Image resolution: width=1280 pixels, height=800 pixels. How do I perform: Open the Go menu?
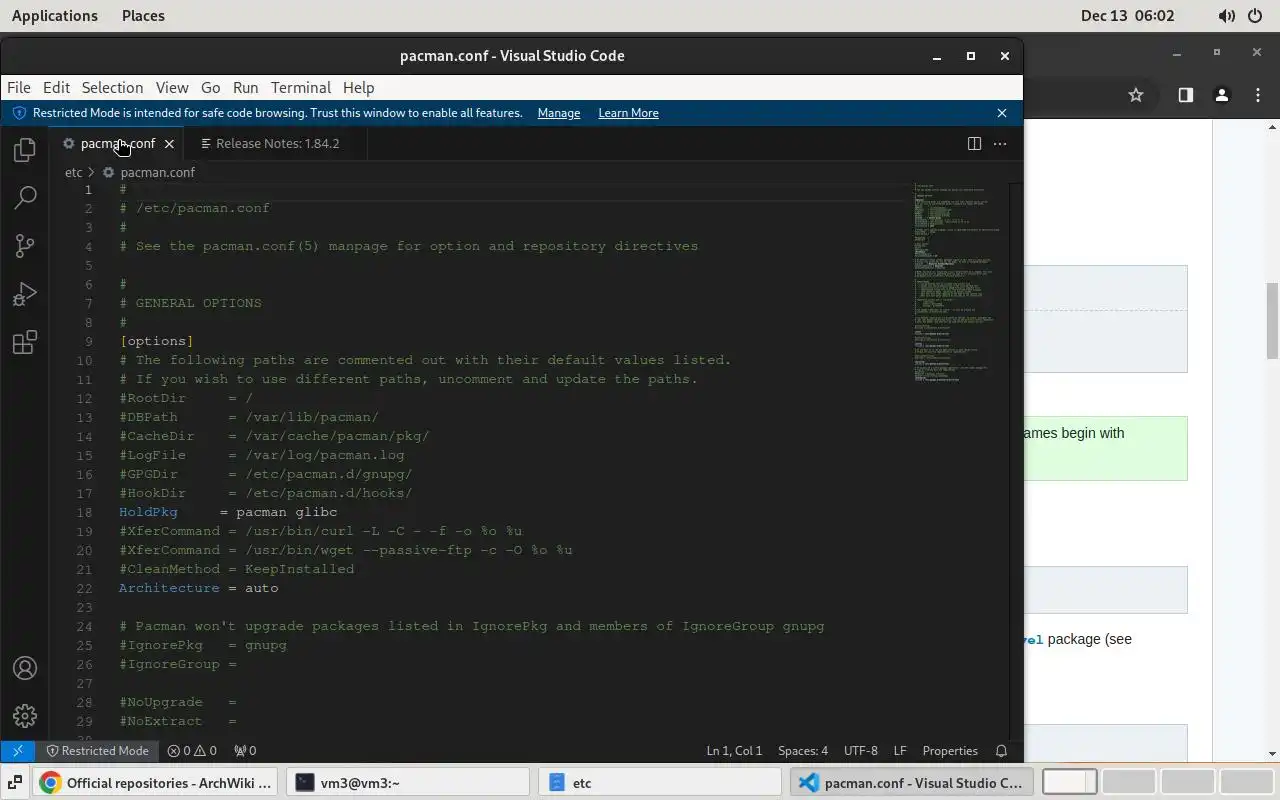click(210, 88)
